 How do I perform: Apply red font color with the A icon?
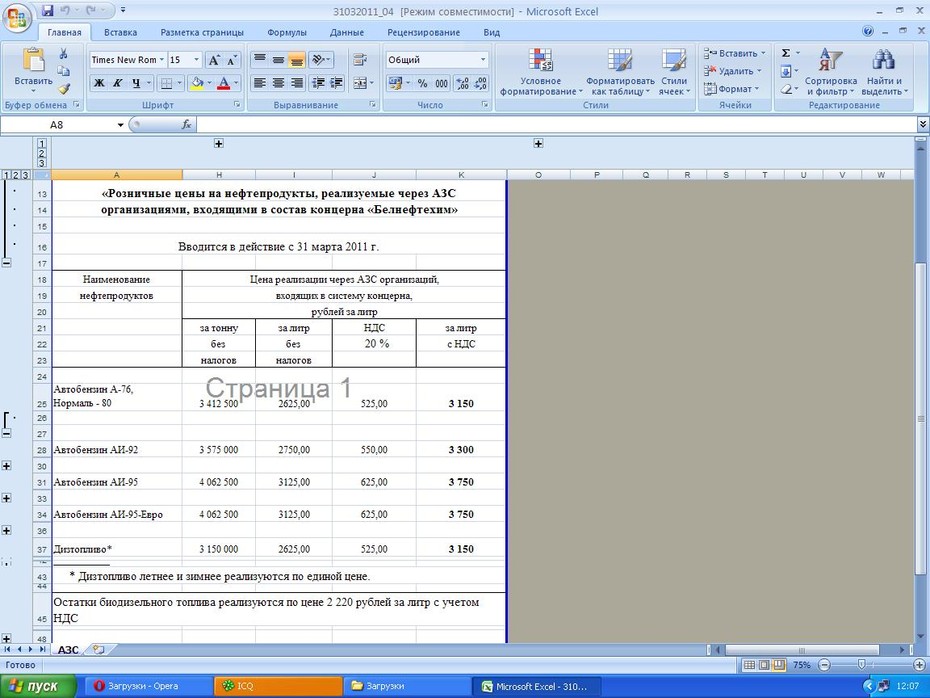point(224,83)
